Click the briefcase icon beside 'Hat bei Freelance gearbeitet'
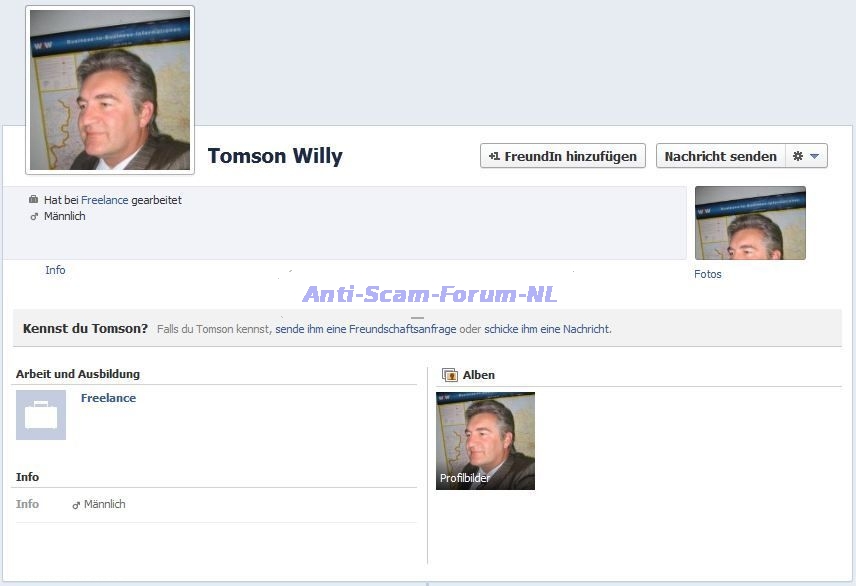Viewport: 856px width, 586px height. point(34,200)
